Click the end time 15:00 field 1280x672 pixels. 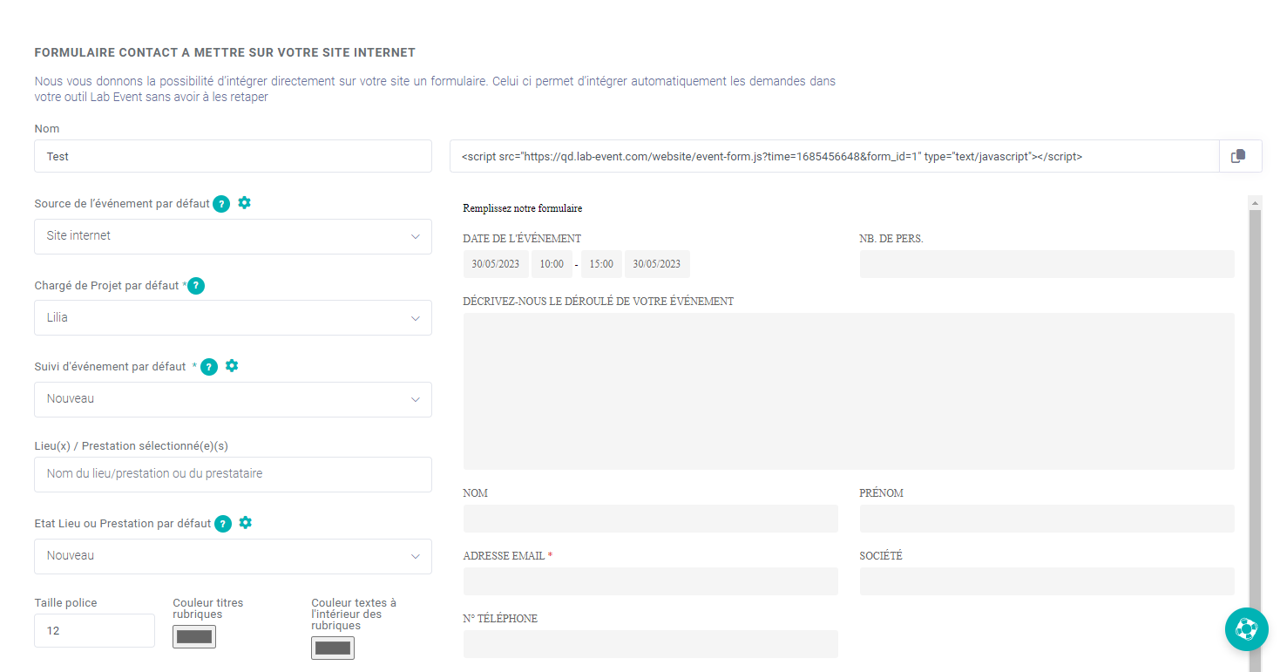601,264
